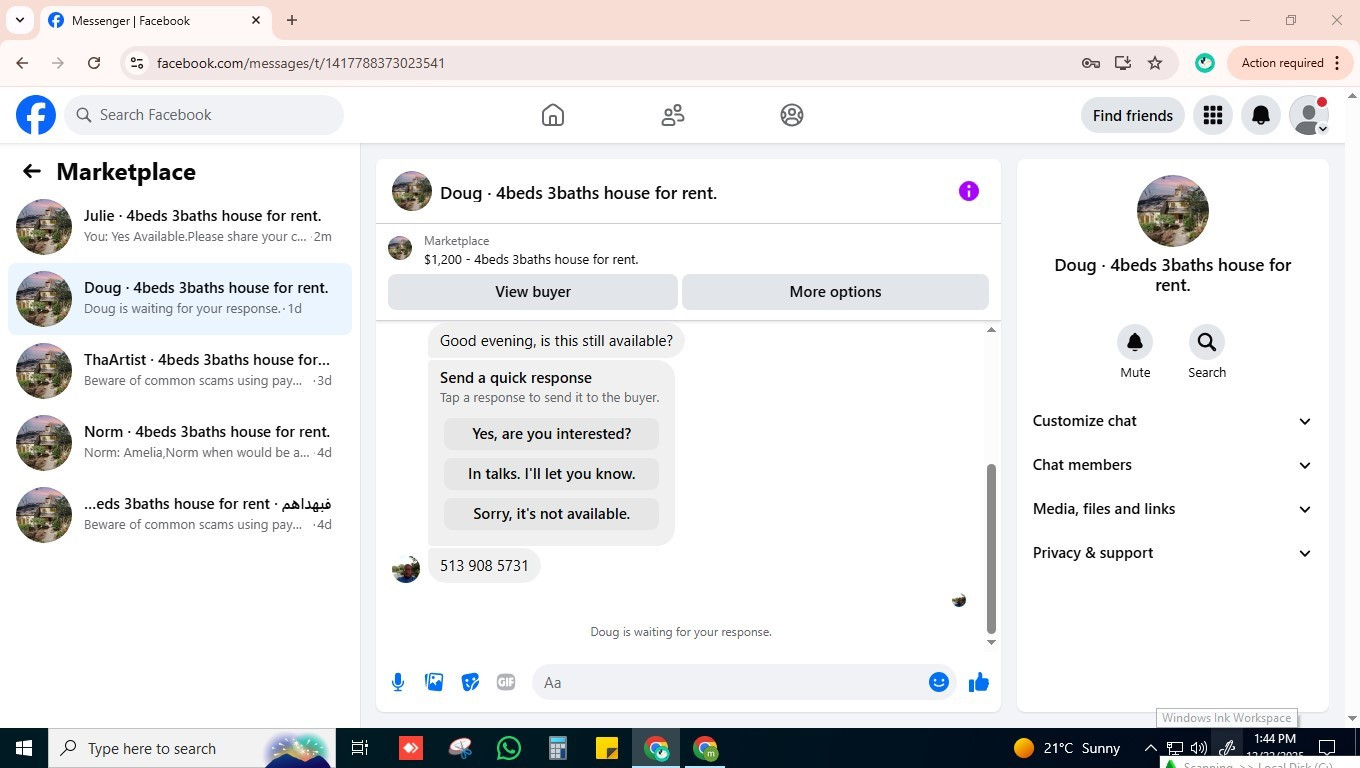
Task: Open the conversation information icon
Action: pyautogui.click(x=969, y=191)
